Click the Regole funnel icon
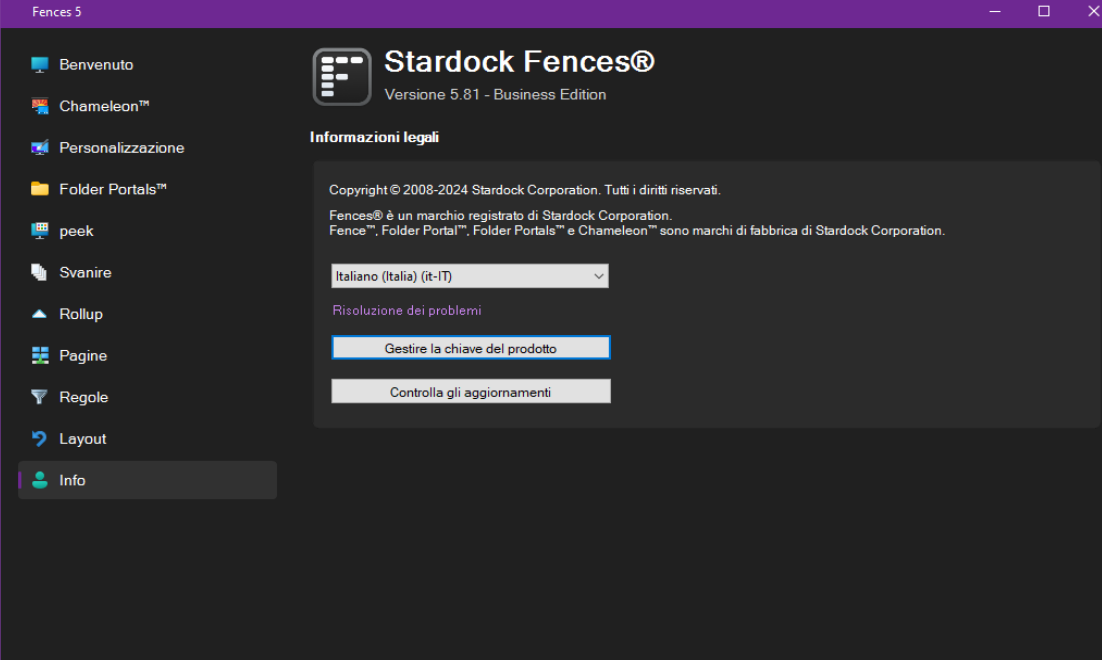 pyautogui.click(x=40, y=396)
